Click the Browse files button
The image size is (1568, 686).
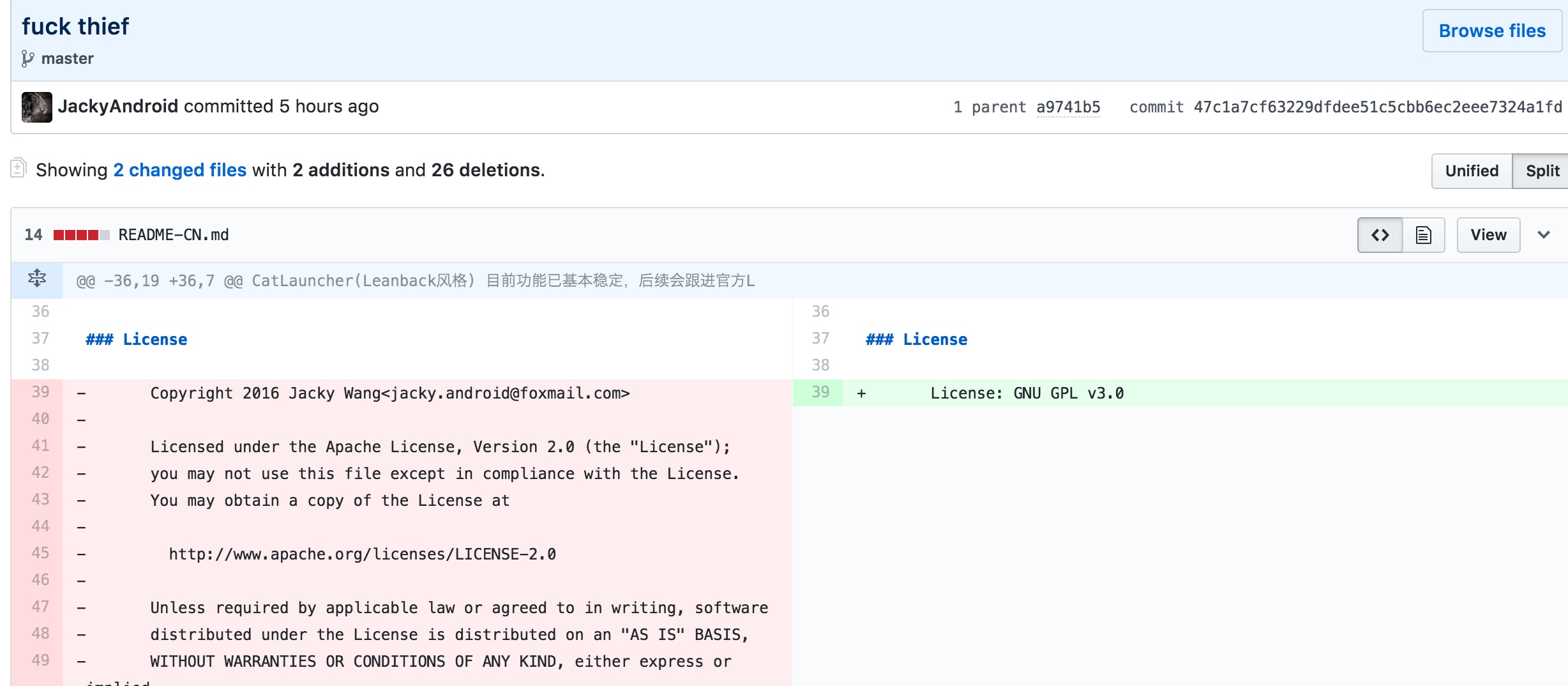(x=1491, y=31)
